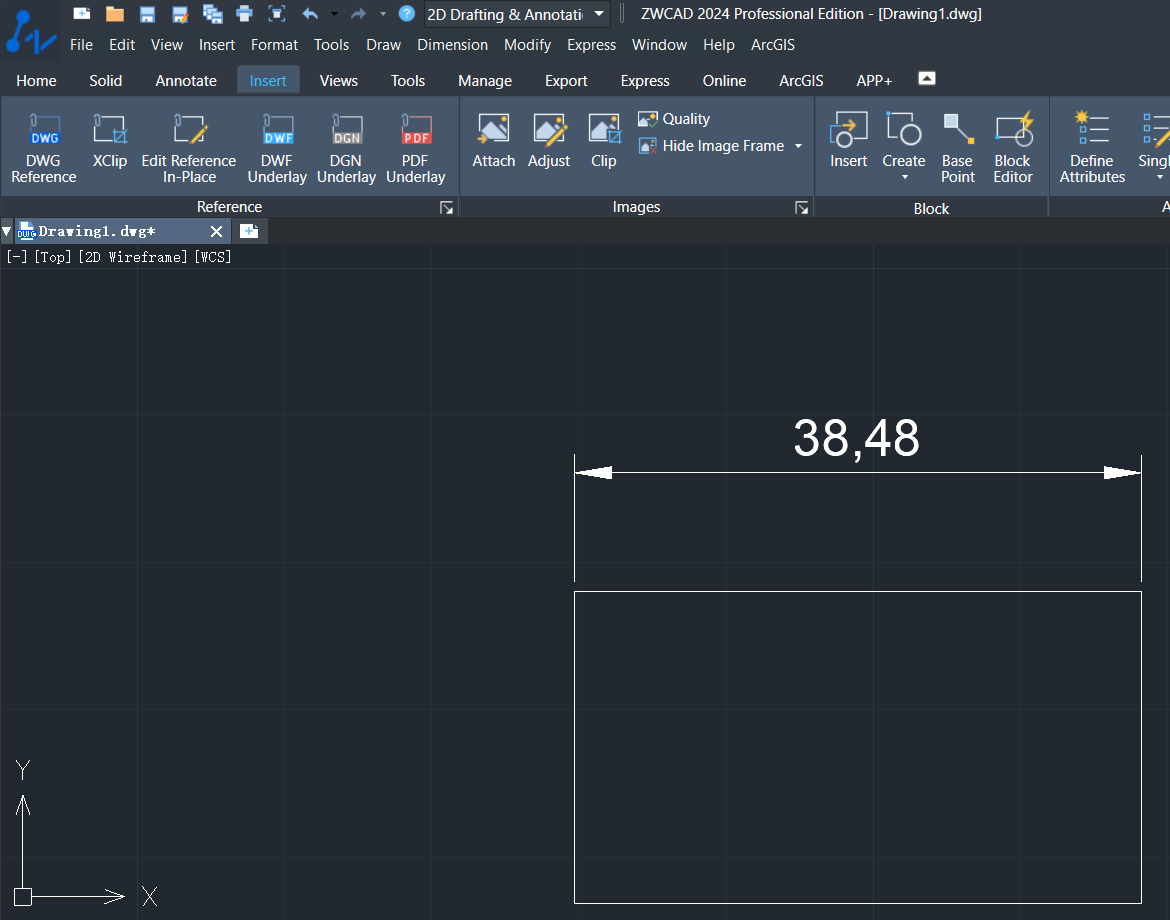Click Hide Image Frame button
1170x920 pixels.
[712, 145]
